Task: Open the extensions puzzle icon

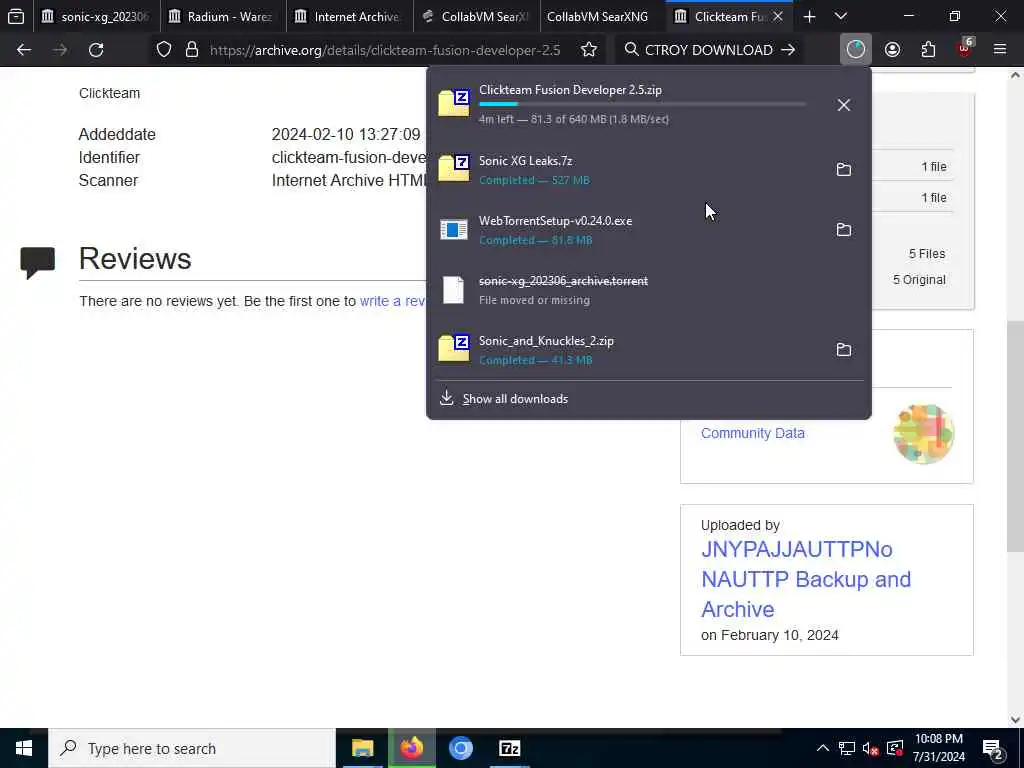Action: point(928,50)
